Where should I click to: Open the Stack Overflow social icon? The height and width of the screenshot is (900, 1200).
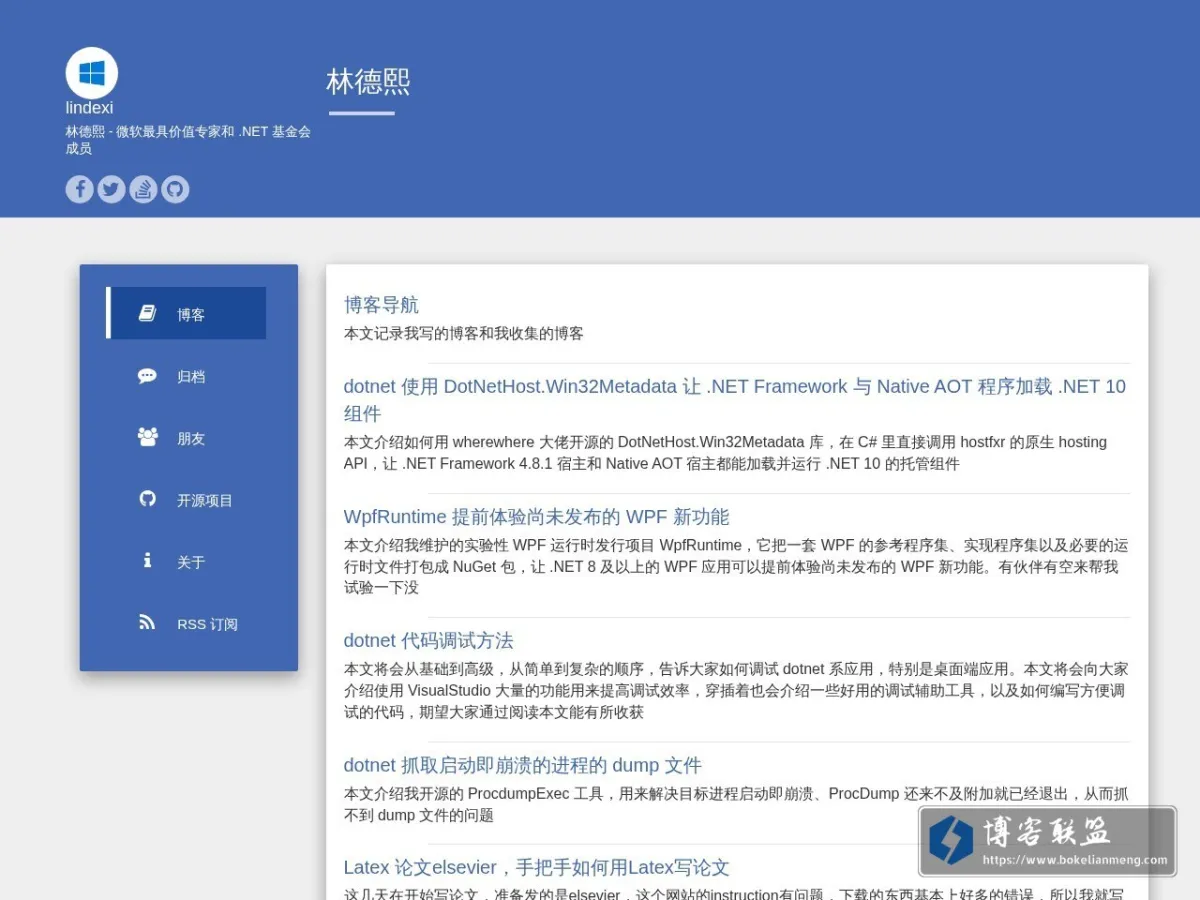[x=144, y=189]
